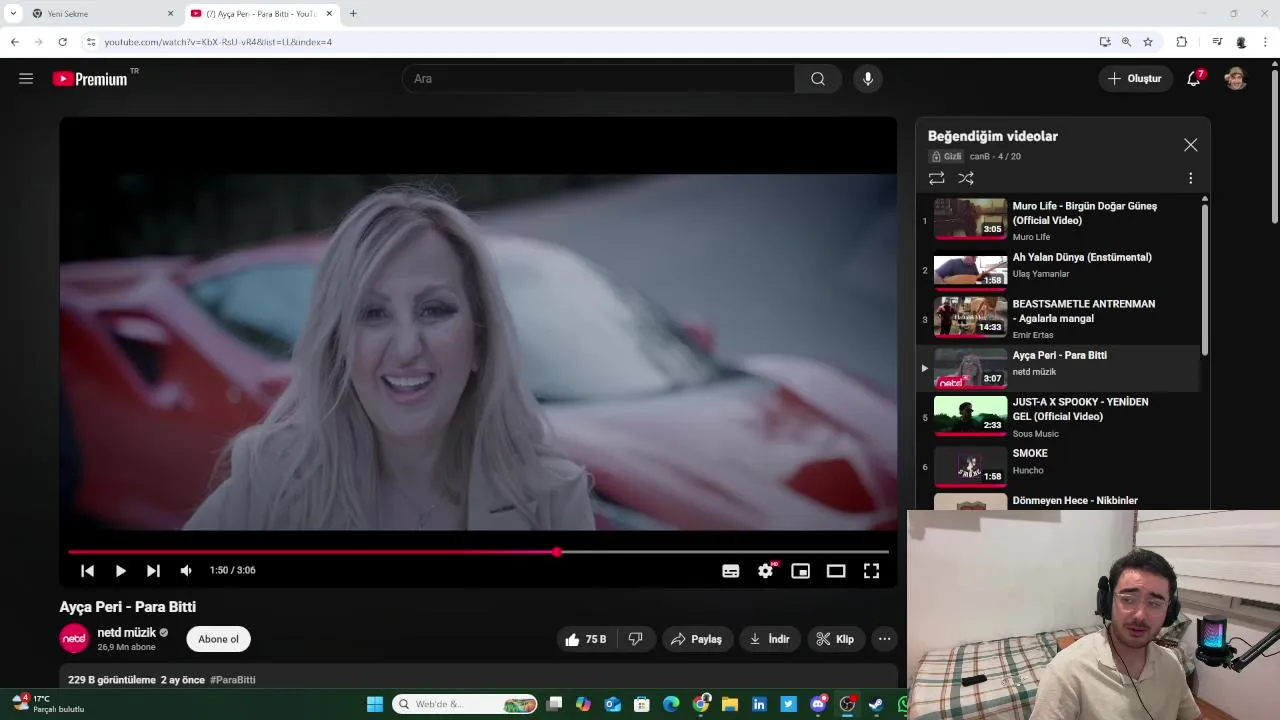Skip to the previous video
This screenshot has height=720, width=1280.
[87, 571]
